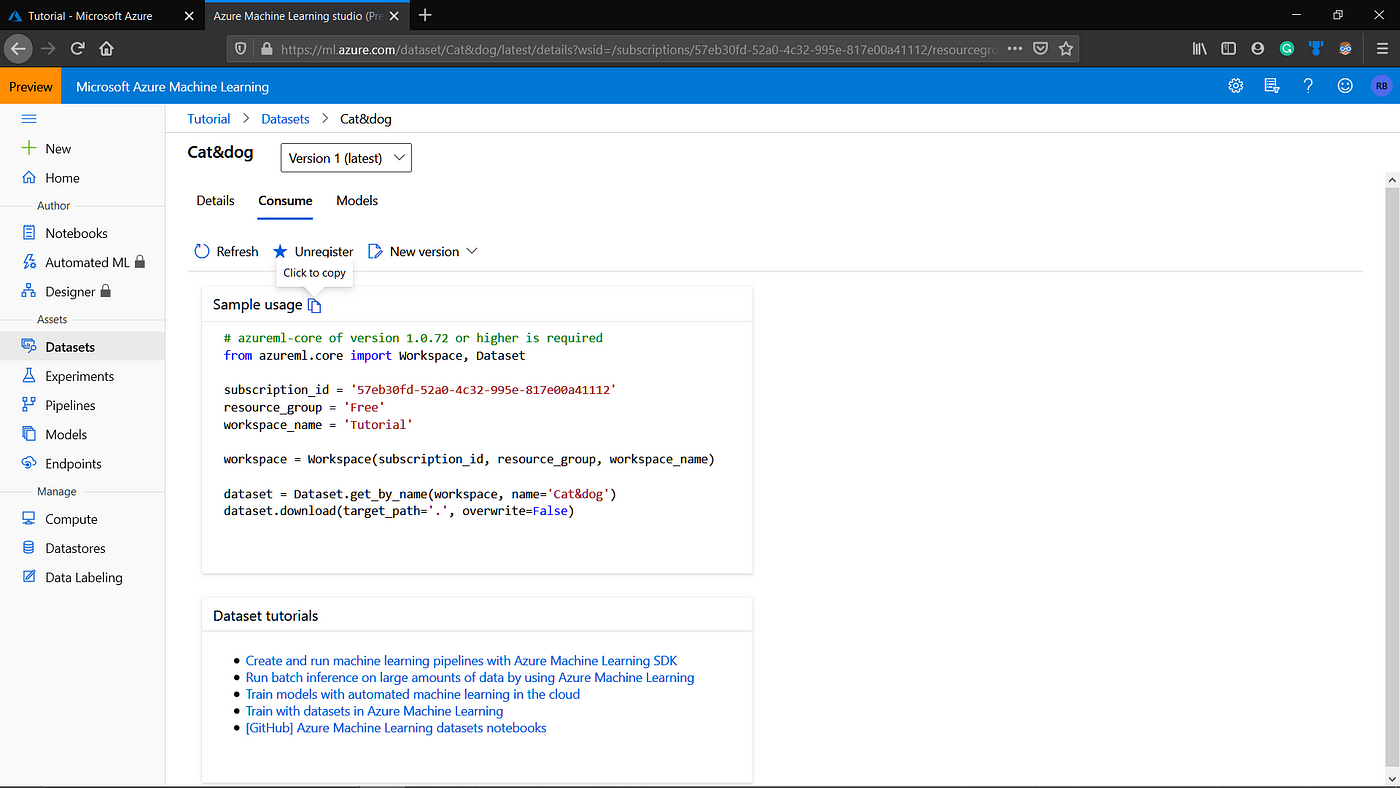
Task: Reload the current page
Action: pyautogui.click(x=77, y=48)
